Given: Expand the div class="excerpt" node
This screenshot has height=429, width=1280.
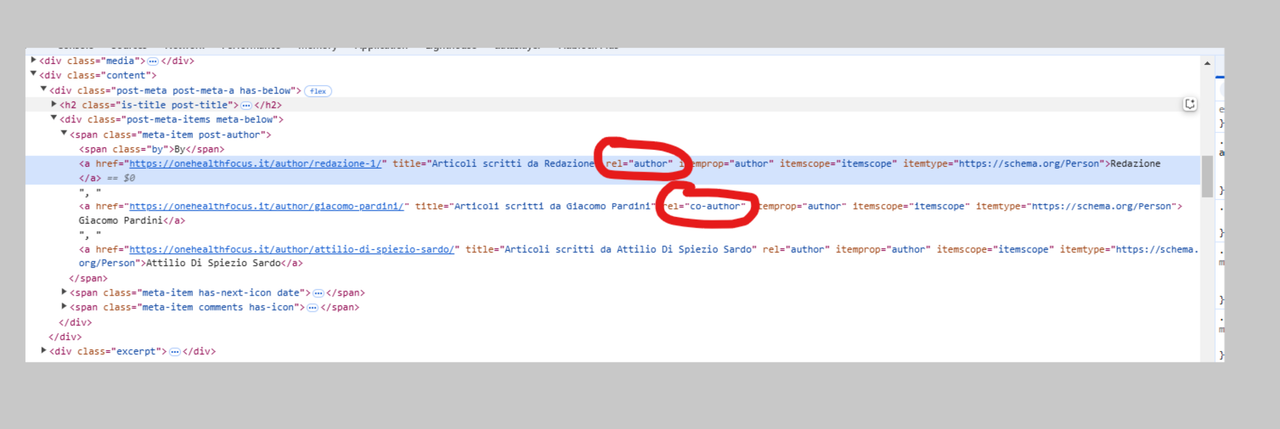Looking at the screenshot, I should click(44, 351).
